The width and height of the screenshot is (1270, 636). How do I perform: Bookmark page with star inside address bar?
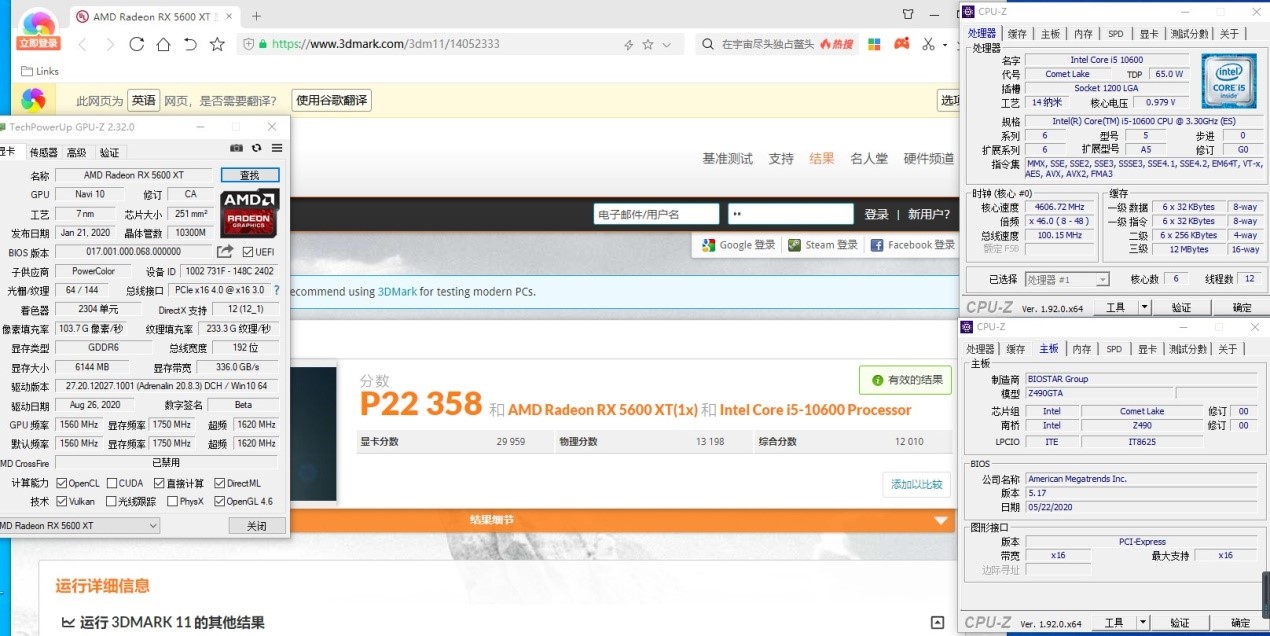point(648,44)
